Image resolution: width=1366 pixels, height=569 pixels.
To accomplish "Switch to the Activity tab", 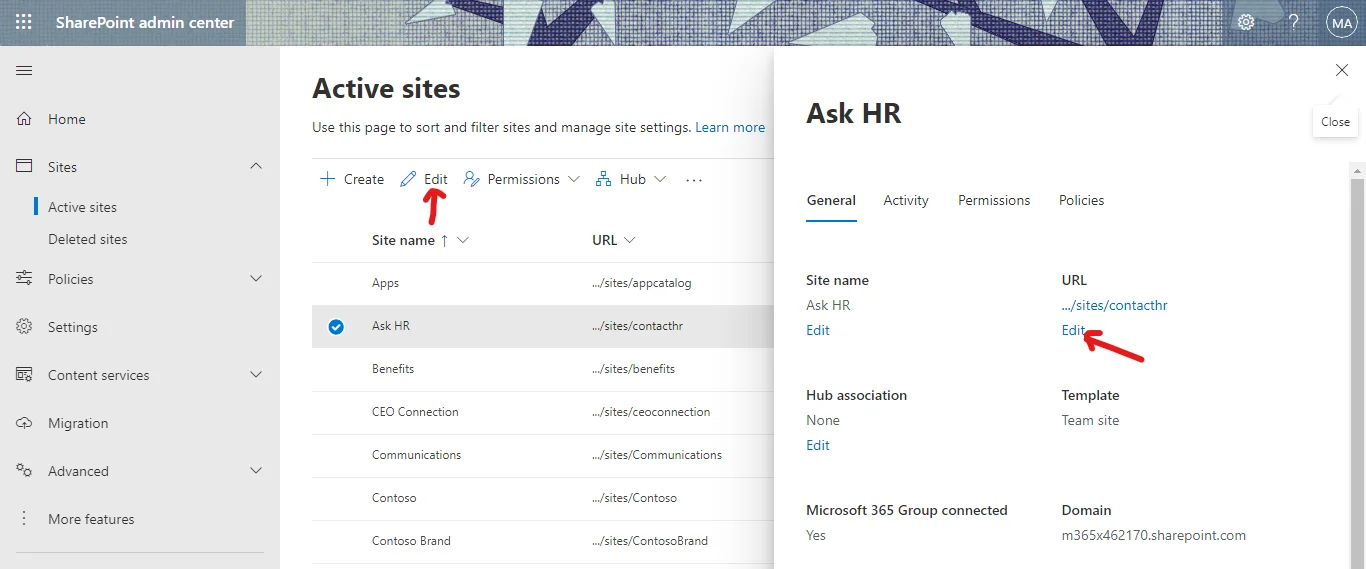I will point(906,200).
